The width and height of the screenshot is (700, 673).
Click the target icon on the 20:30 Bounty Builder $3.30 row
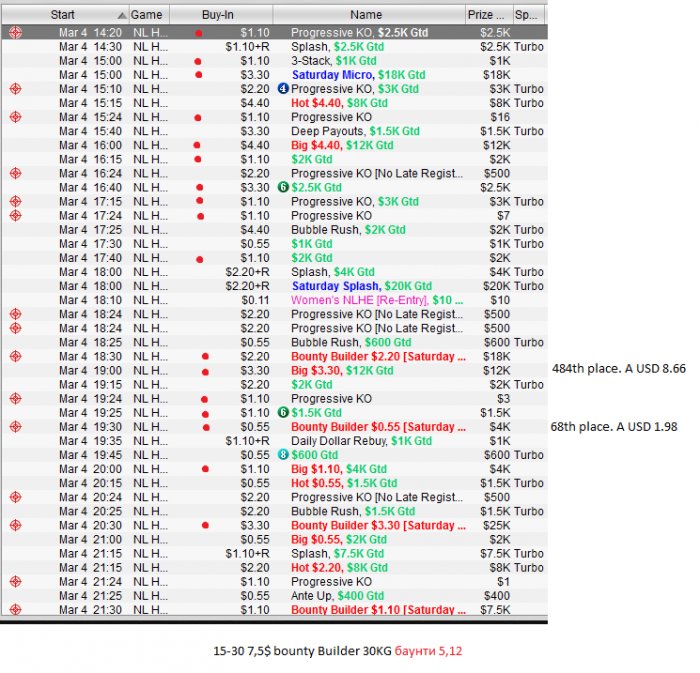pos(16,525)
